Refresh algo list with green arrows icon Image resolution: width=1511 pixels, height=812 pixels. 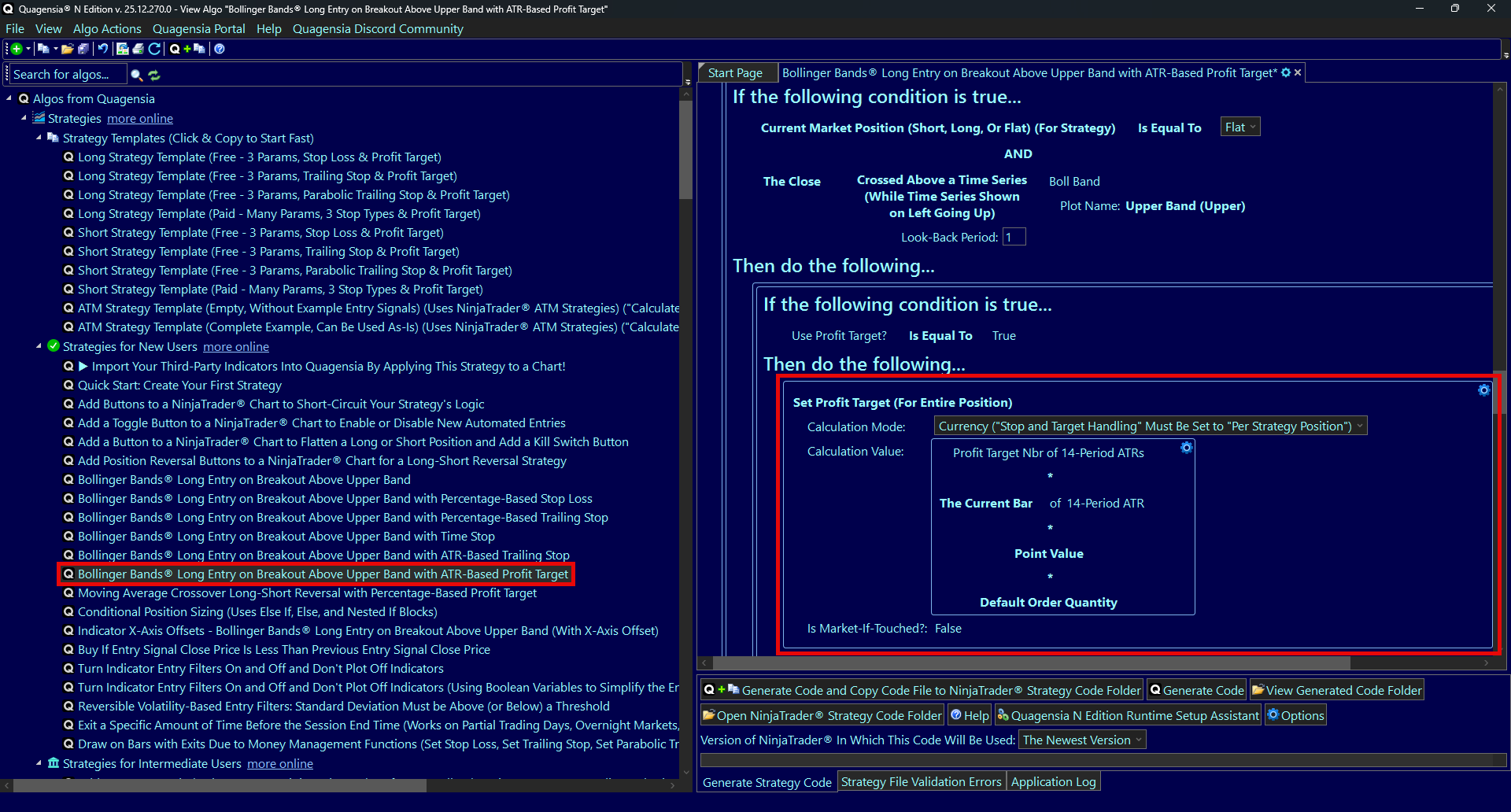(154, 76)
